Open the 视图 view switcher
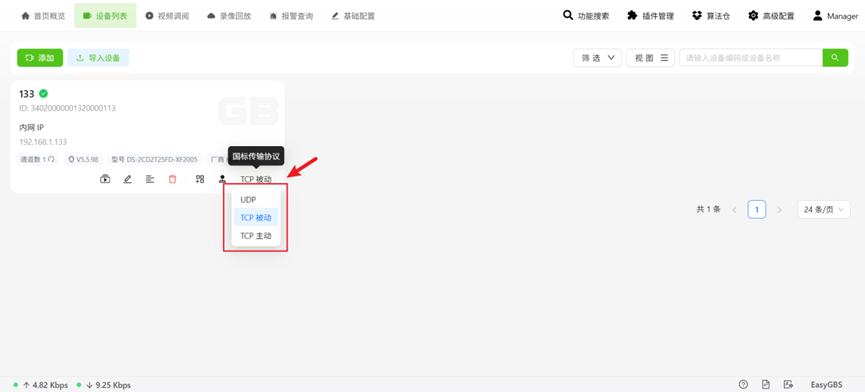Image resolution: width=865 pixels, height=392 pixels. tap(650, 58)
